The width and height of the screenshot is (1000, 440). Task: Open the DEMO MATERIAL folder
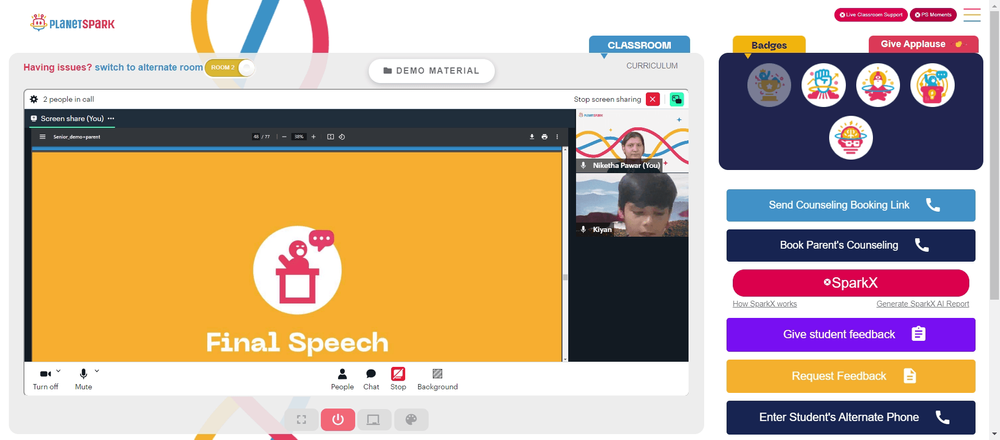tap(432, 71)
